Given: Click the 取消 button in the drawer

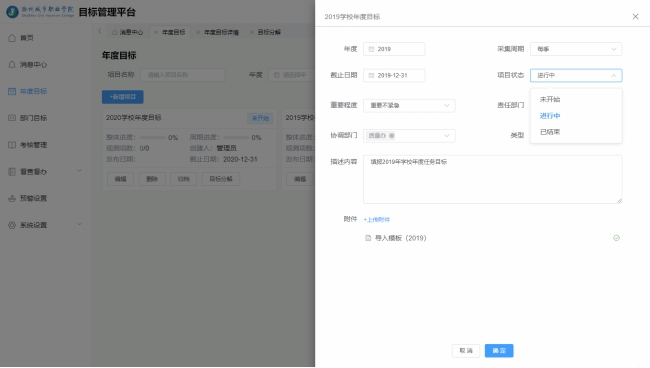Looking at the screenshot, I should coord(466,351).
